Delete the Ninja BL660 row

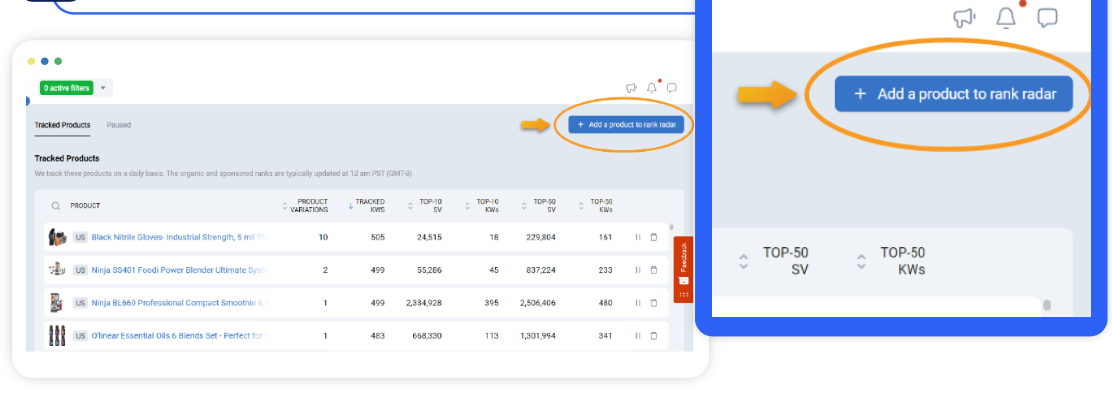pos(654,303)
